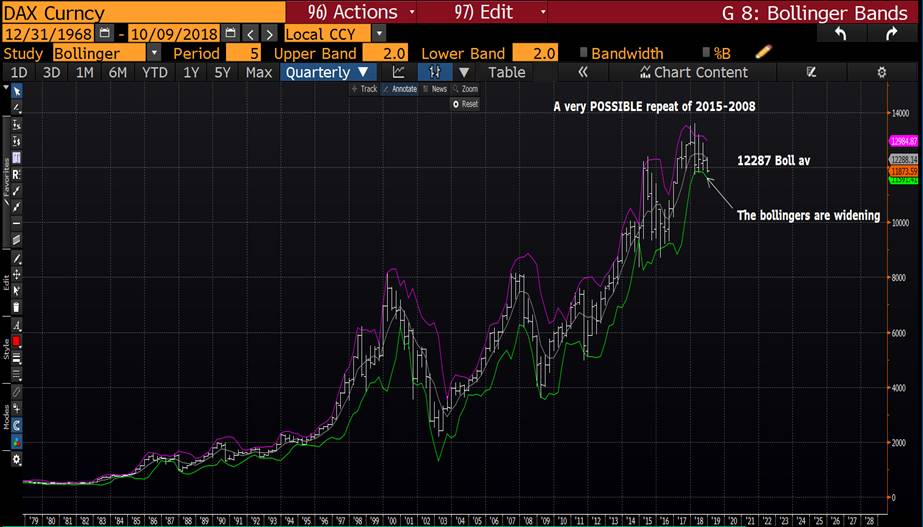Click the start date 12/31/1968 field
This screenshot has height=527, width=923.
(48, 34)
